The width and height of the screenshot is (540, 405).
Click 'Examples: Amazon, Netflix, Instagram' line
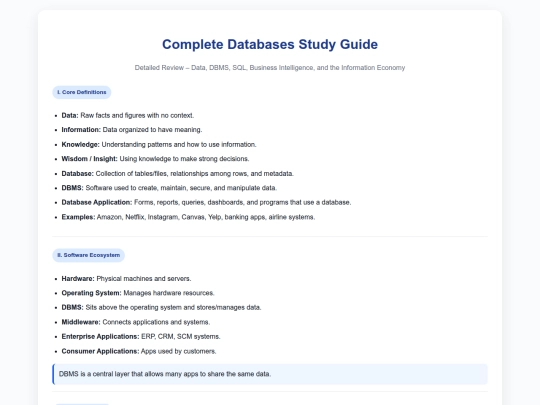(x=188, y=217)
